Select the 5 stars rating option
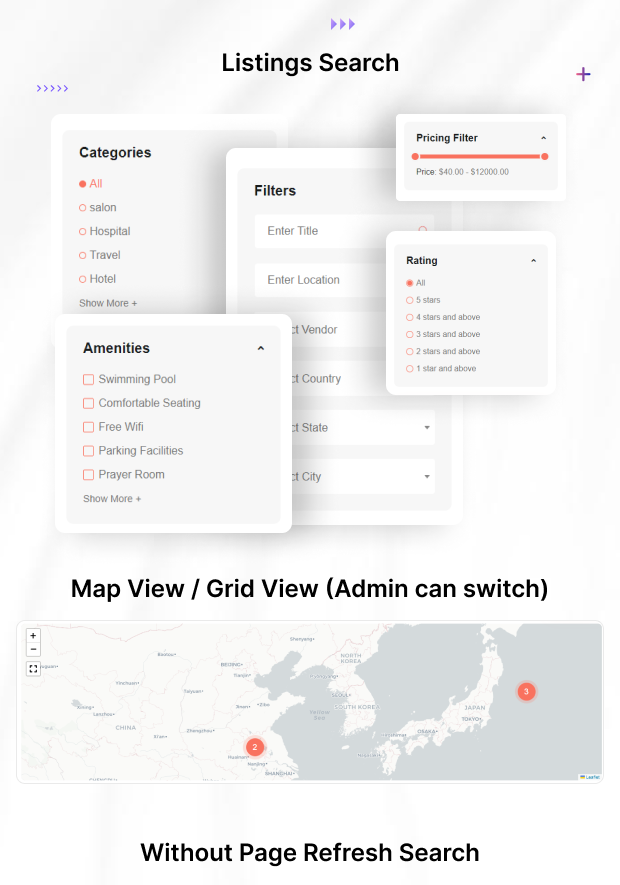The image size is (620, 885). click(x=410, y=300)
